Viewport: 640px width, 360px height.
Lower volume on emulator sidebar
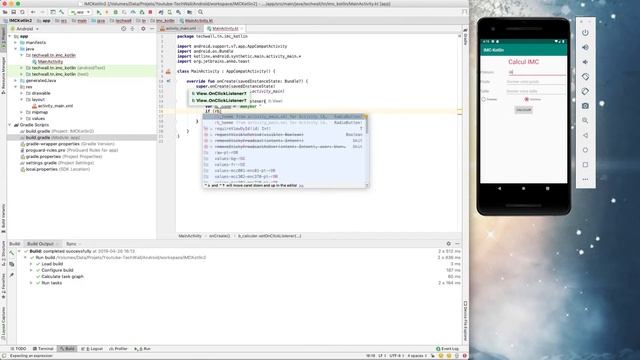pyautogui.click(x=585, y=62)
